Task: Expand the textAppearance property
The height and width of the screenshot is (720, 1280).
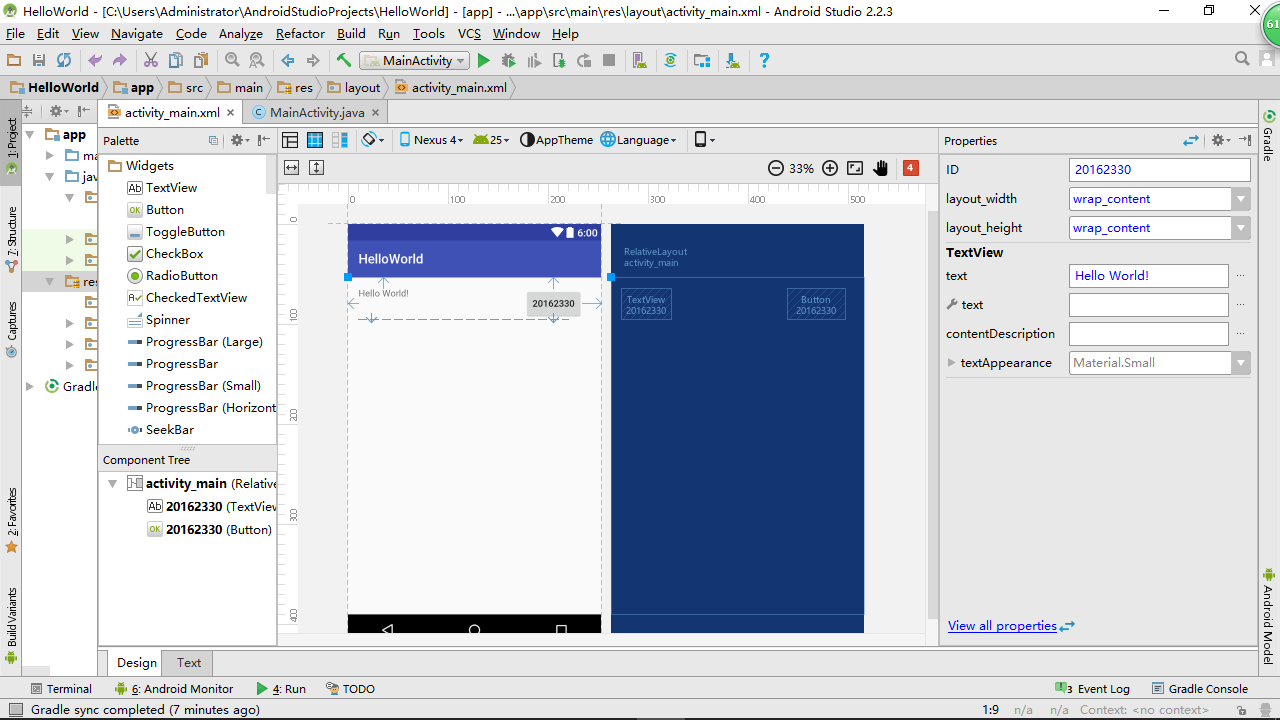Action: (x=951, y=363)
